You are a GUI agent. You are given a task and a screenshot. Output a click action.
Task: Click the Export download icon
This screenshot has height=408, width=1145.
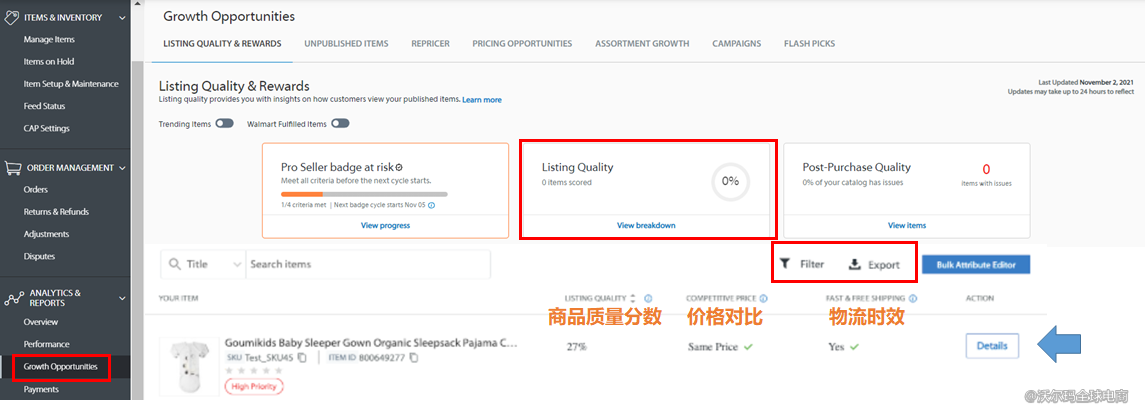[x=854, y=264]
